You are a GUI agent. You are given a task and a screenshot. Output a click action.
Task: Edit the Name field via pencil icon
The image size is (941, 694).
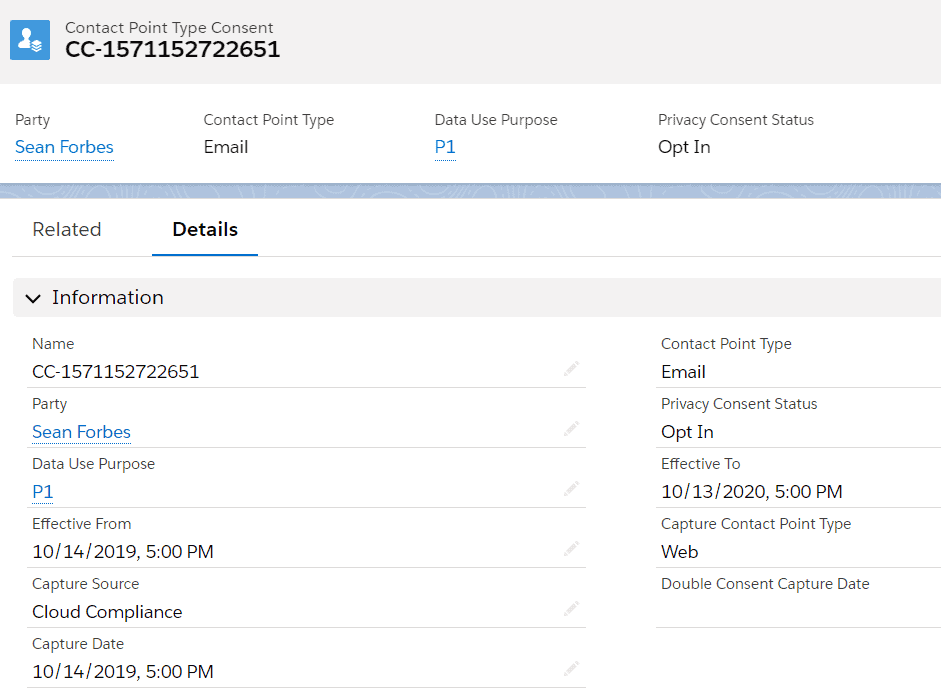(x=571, y=370)
